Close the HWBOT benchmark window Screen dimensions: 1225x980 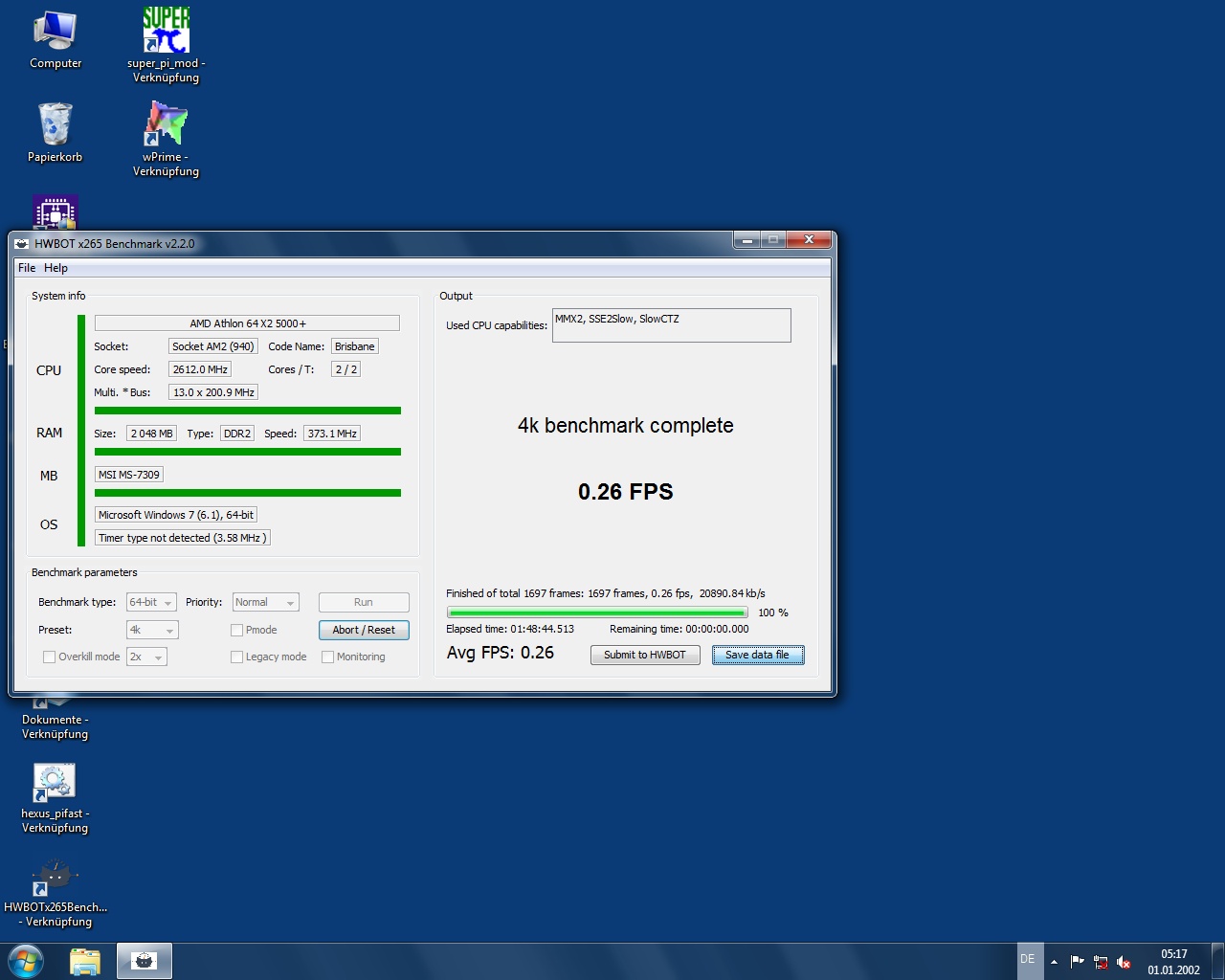coord(809,240)
